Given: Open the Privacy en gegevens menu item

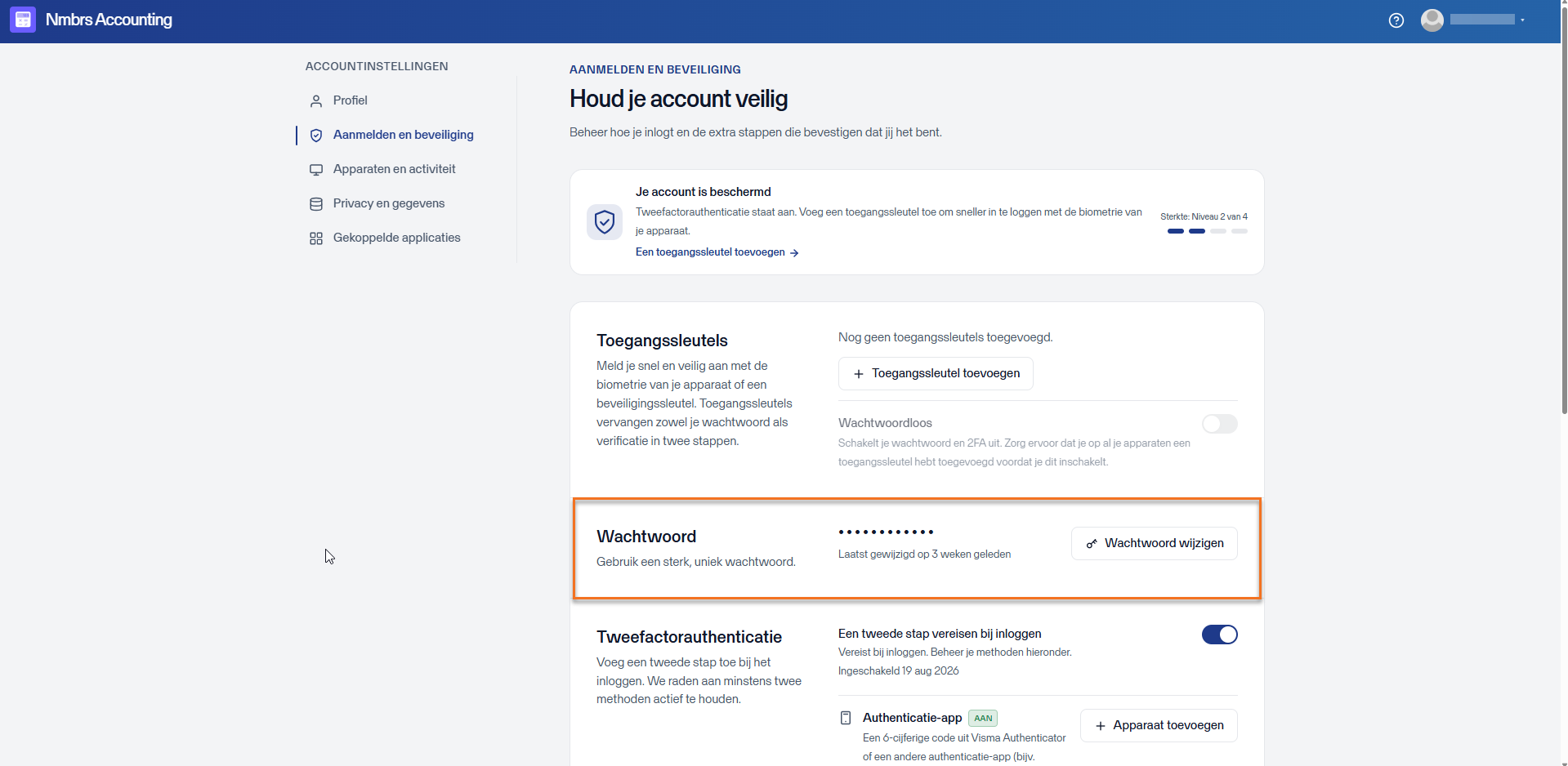Looking at the screenshot, I should coord(389,203).
